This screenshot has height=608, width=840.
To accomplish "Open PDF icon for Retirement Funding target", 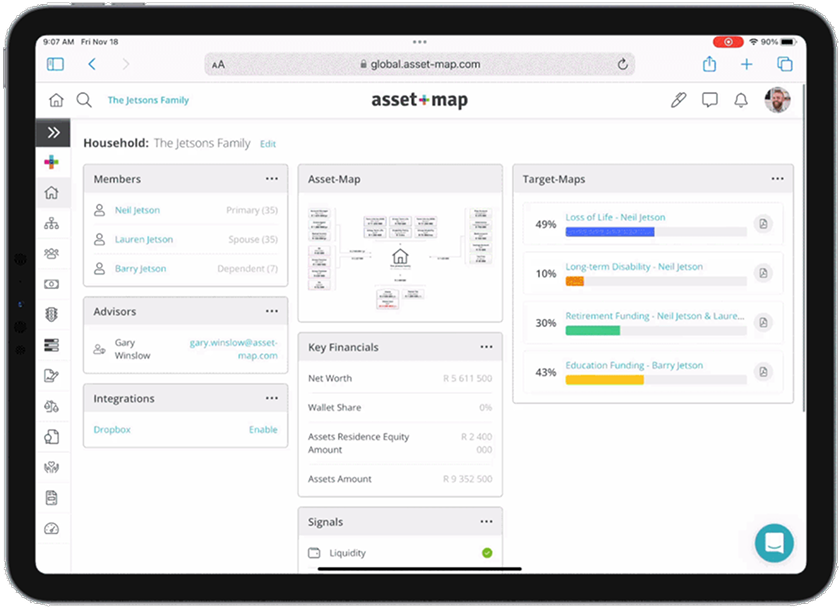I will (763, 322).
